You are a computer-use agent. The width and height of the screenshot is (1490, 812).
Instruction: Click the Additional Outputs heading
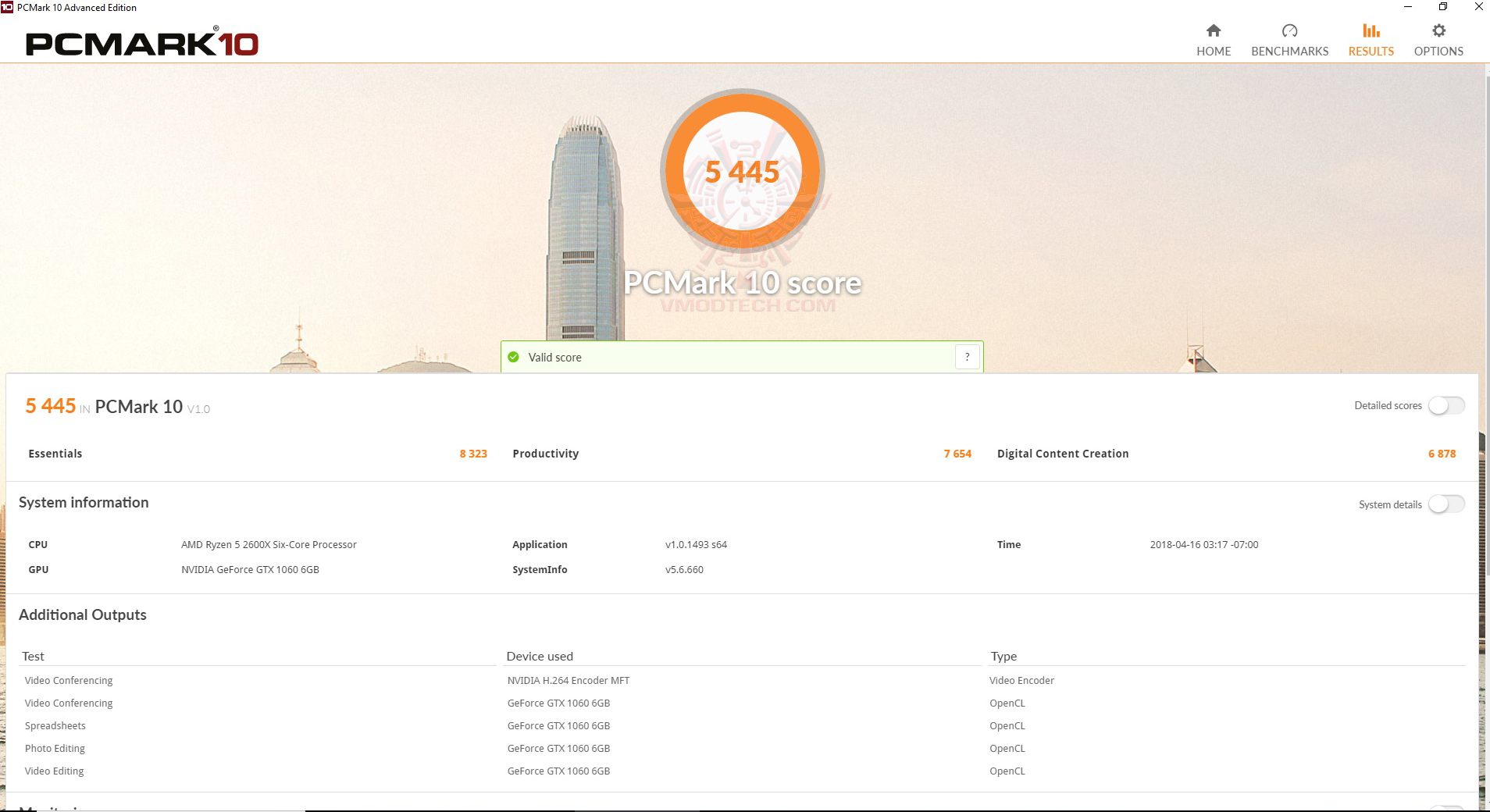point(83,615)
